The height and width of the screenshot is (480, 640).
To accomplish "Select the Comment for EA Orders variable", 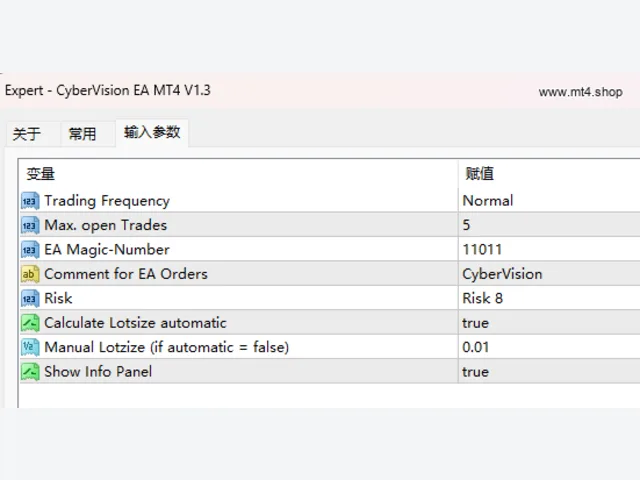I will [126, 274].
